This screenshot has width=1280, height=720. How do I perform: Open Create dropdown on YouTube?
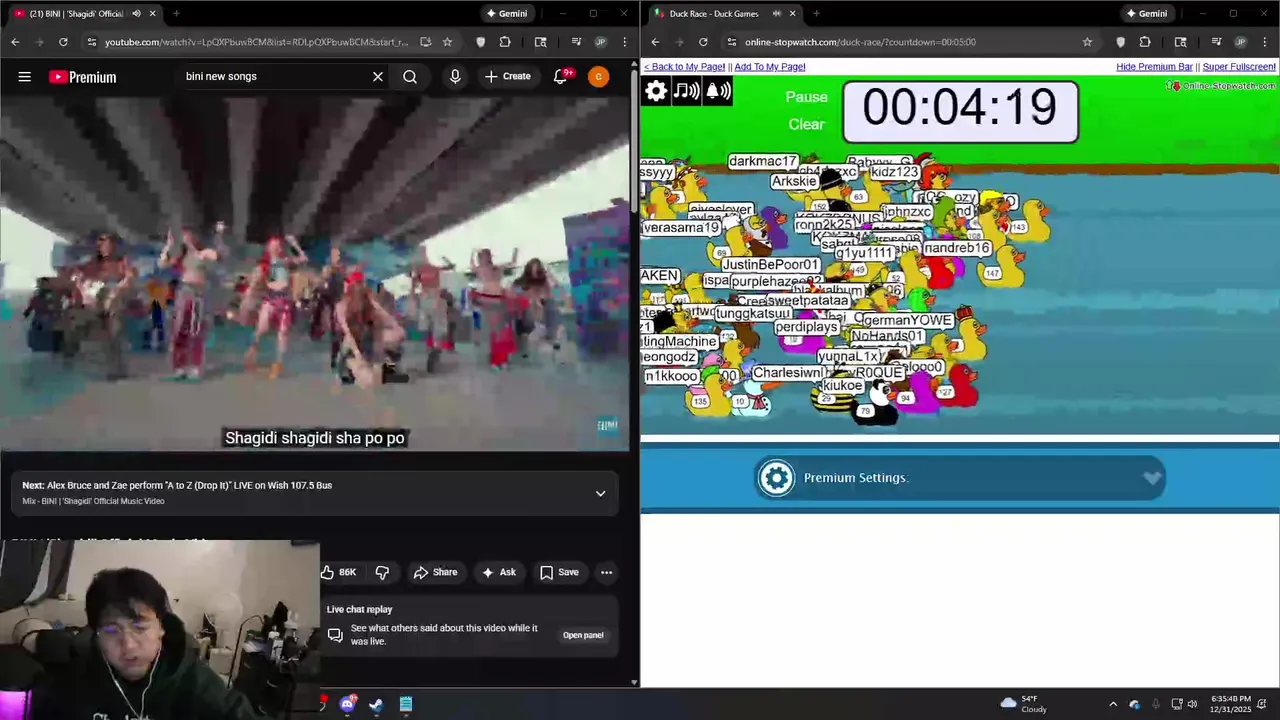508,77
